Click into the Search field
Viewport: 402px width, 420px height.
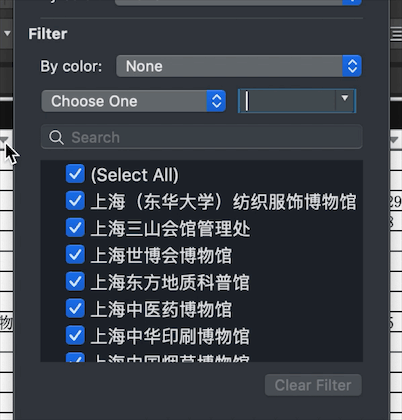(202, 137)
